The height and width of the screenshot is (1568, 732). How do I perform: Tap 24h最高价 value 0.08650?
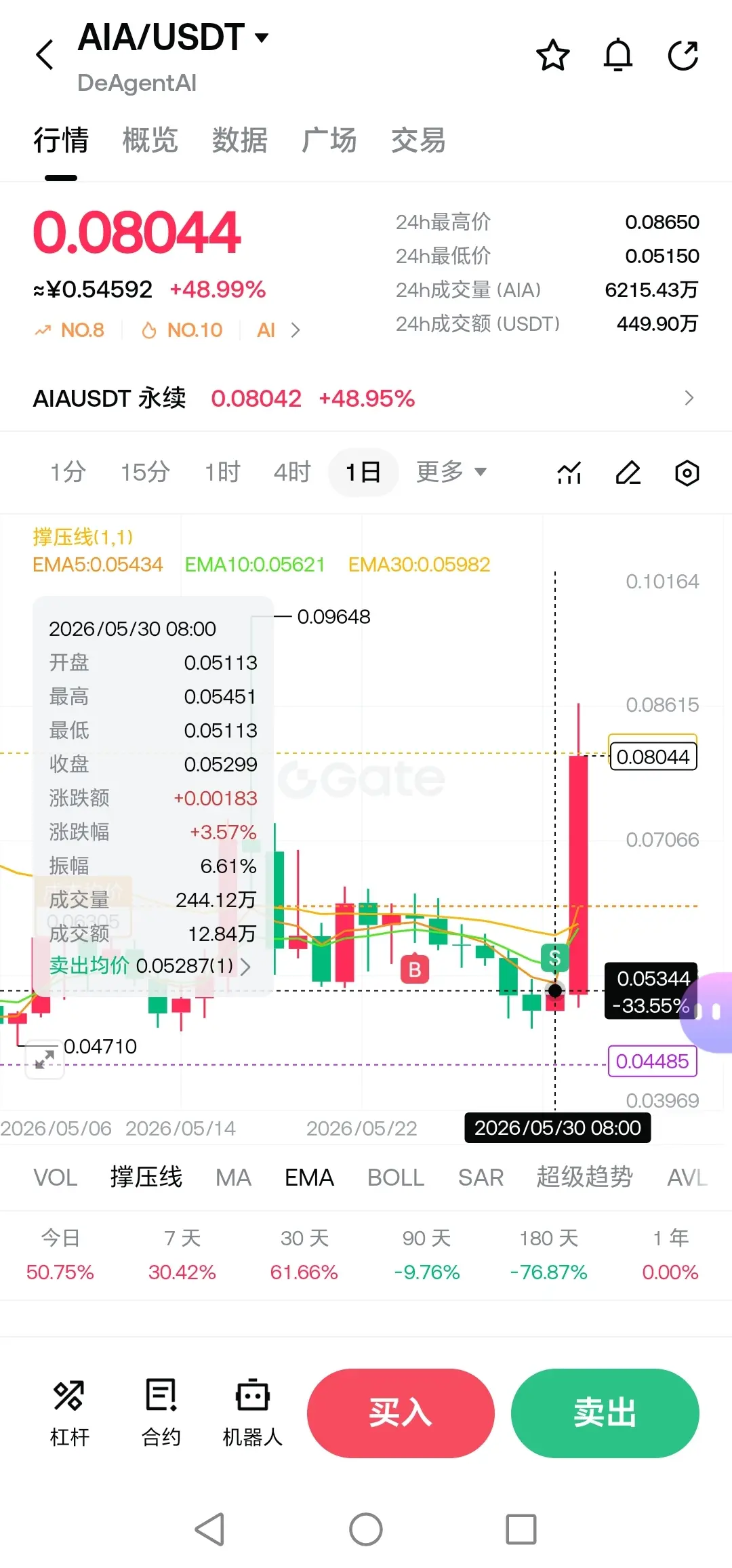(662, 222)
